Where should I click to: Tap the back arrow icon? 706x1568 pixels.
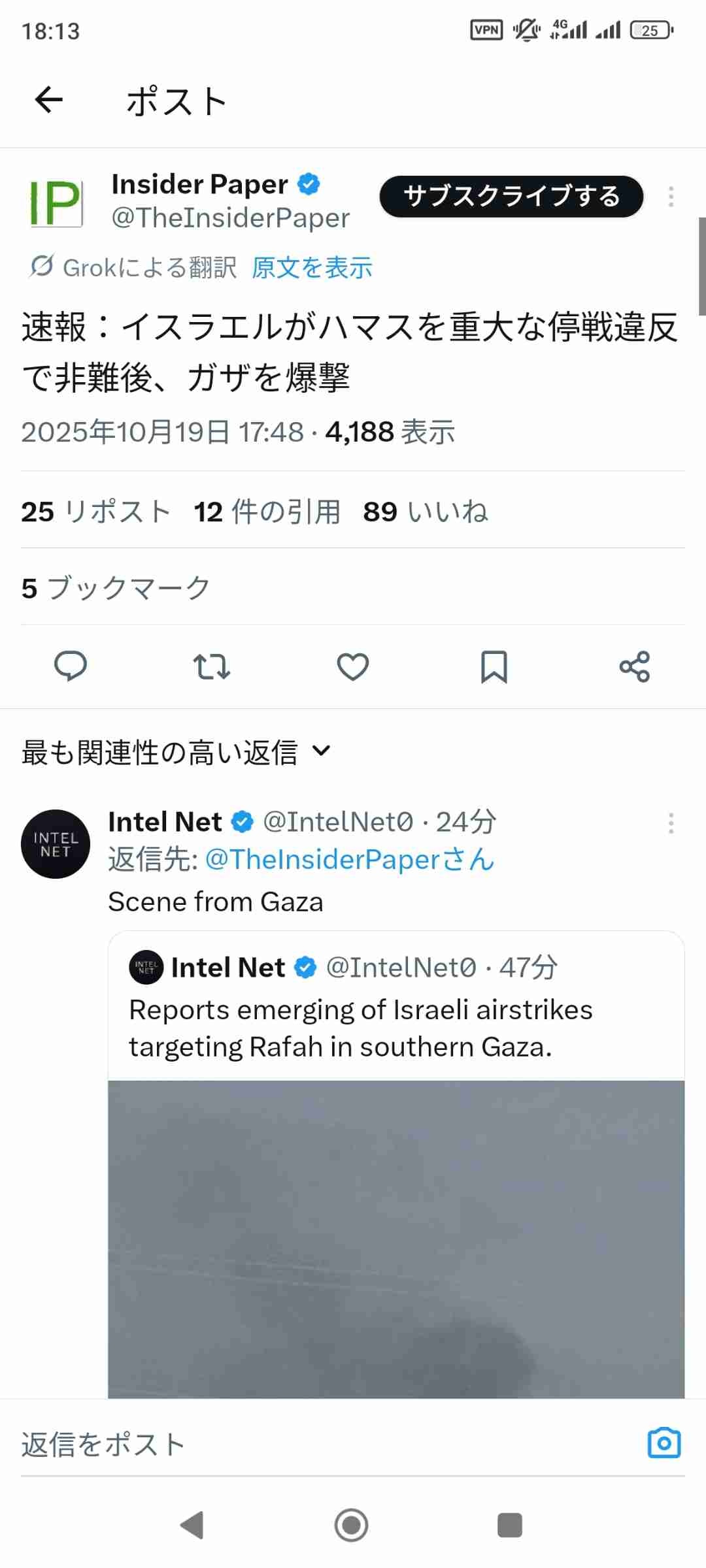coord(49,101)
